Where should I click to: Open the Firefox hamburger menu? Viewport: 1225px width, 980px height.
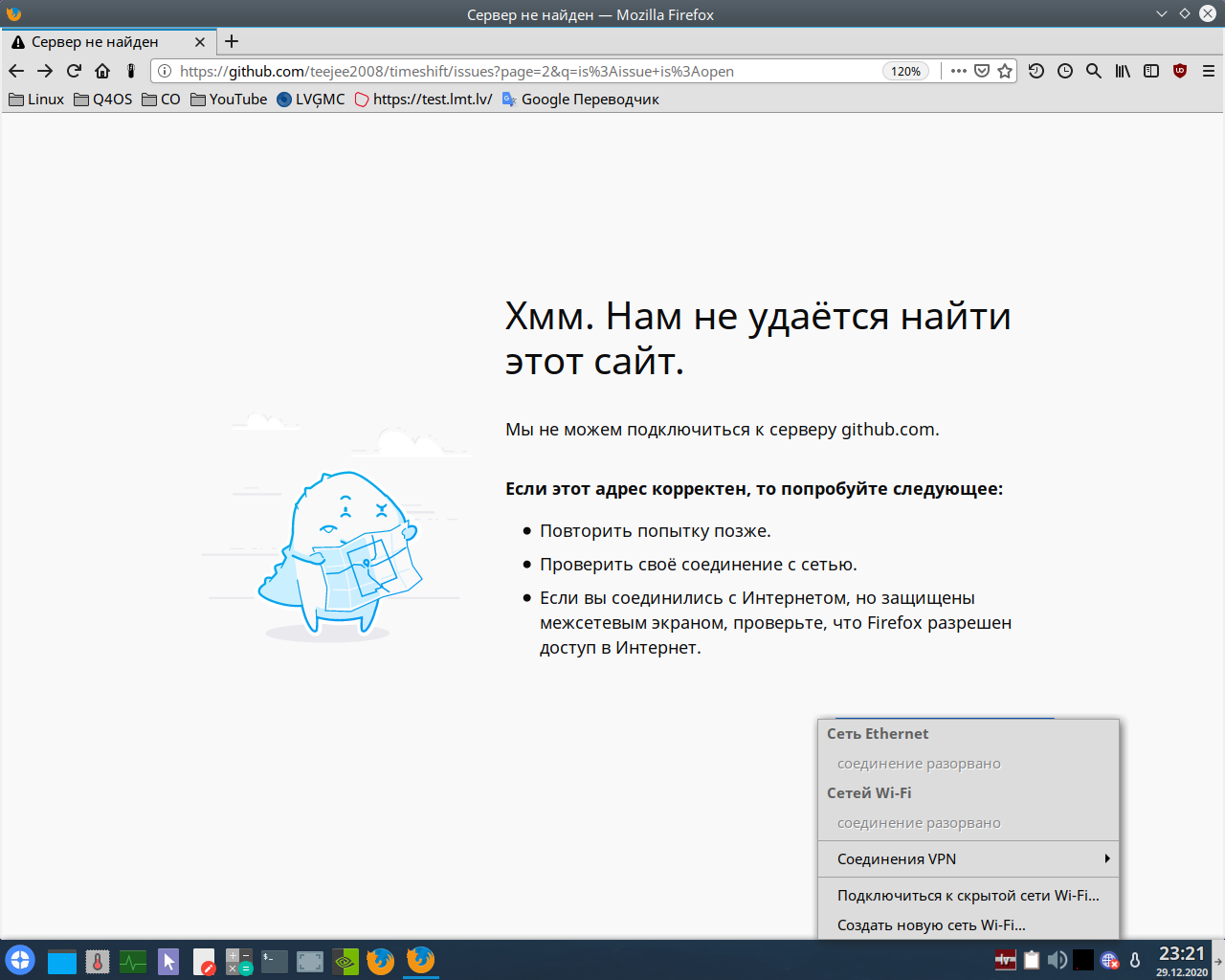click(x=1209, y=71)
